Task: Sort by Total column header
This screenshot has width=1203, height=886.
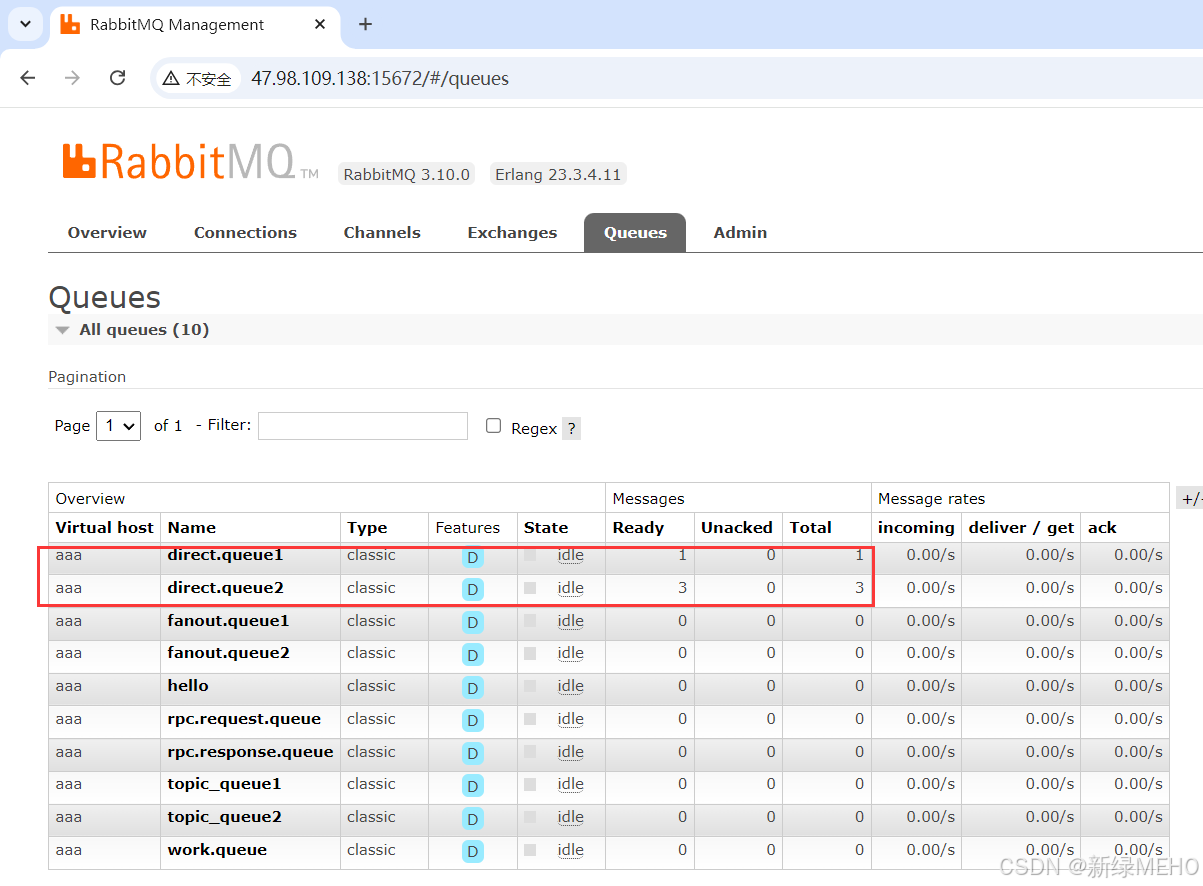Action: click(x=810, y=527)
